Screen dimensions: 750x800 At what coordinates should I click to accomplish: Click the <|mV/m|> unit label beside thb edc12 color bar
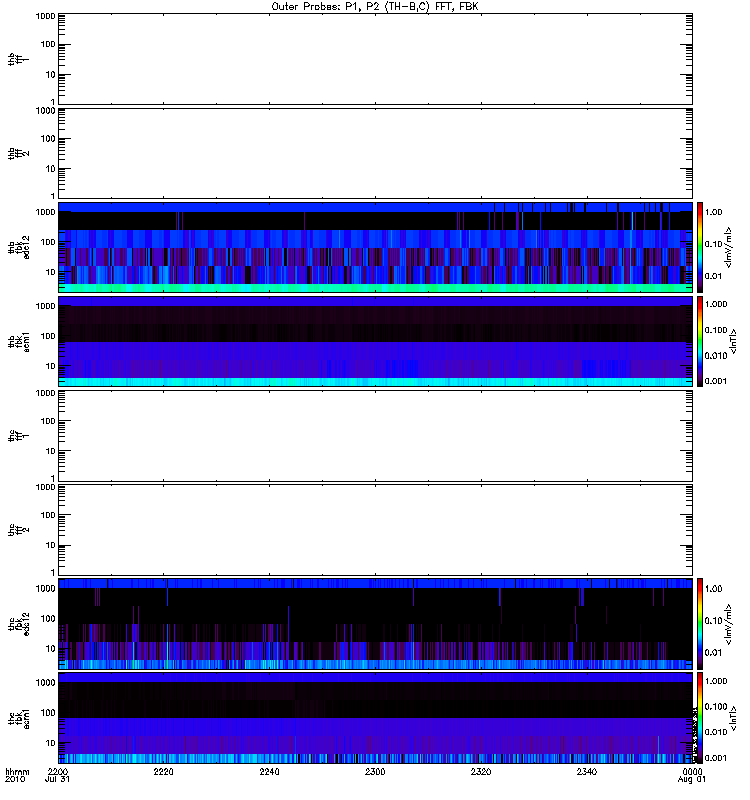click(729, 247)
